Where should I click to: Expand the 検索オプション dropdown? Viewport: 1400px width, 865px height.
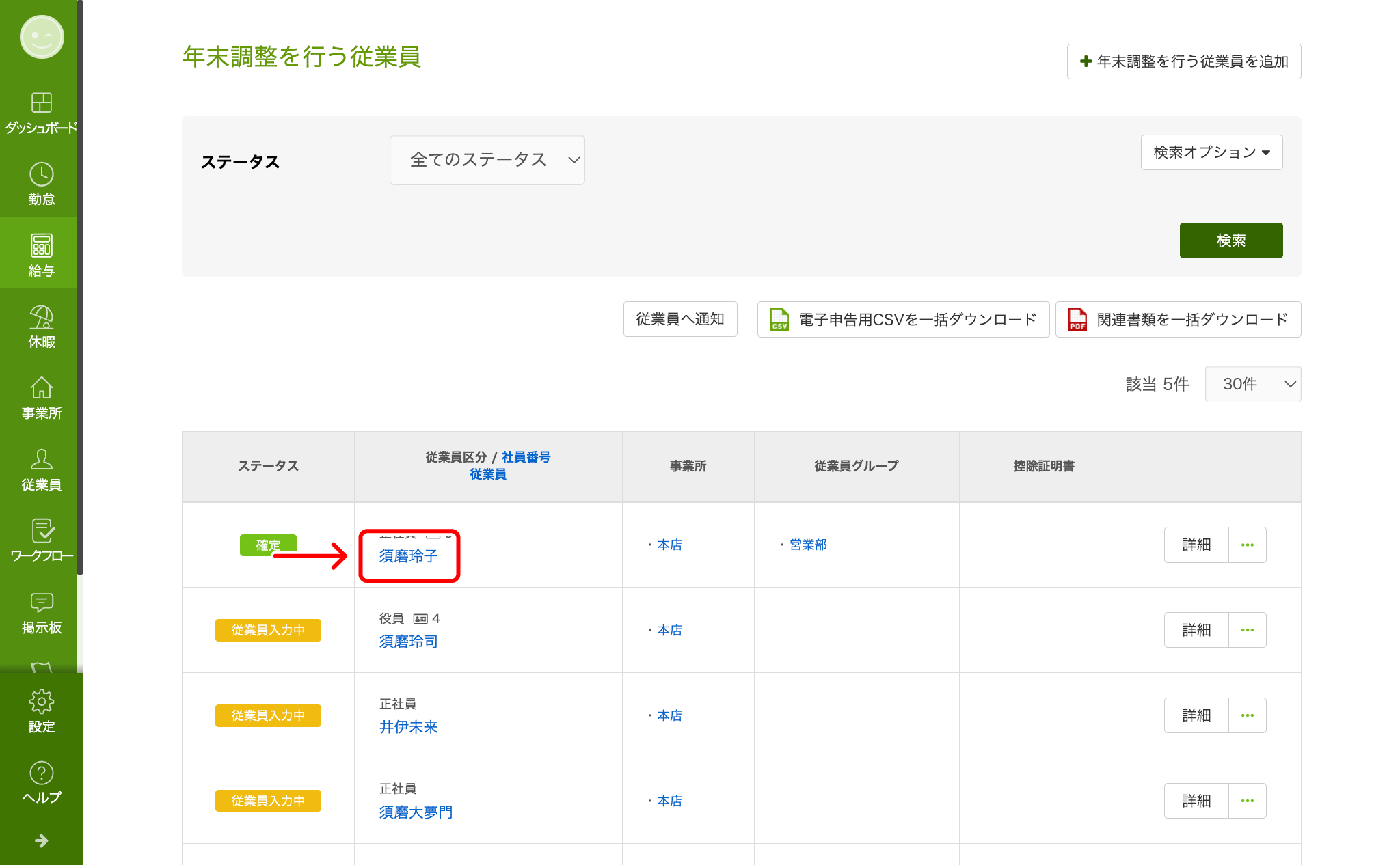(1211, 152)
